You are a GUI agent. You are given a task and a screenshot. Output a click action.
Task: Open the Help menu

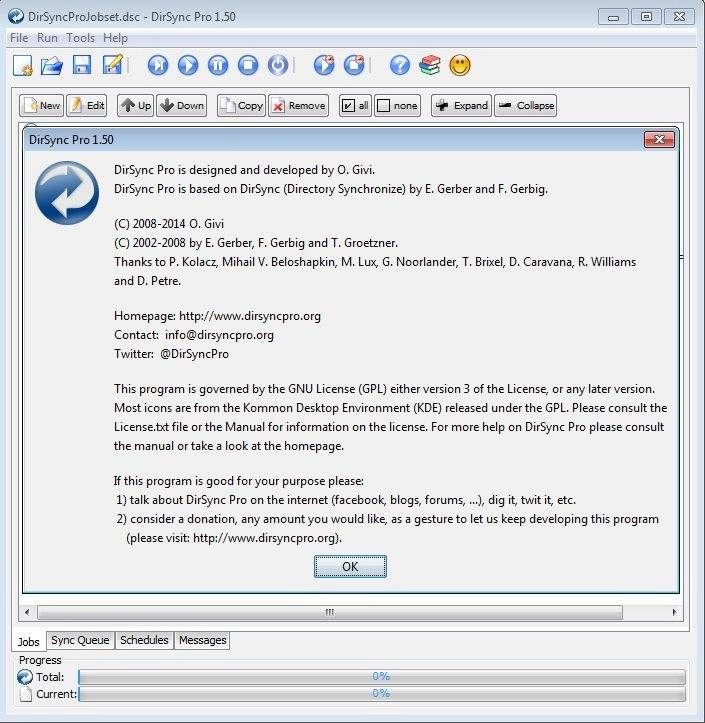pyautogui.click(x=115, y=38)
